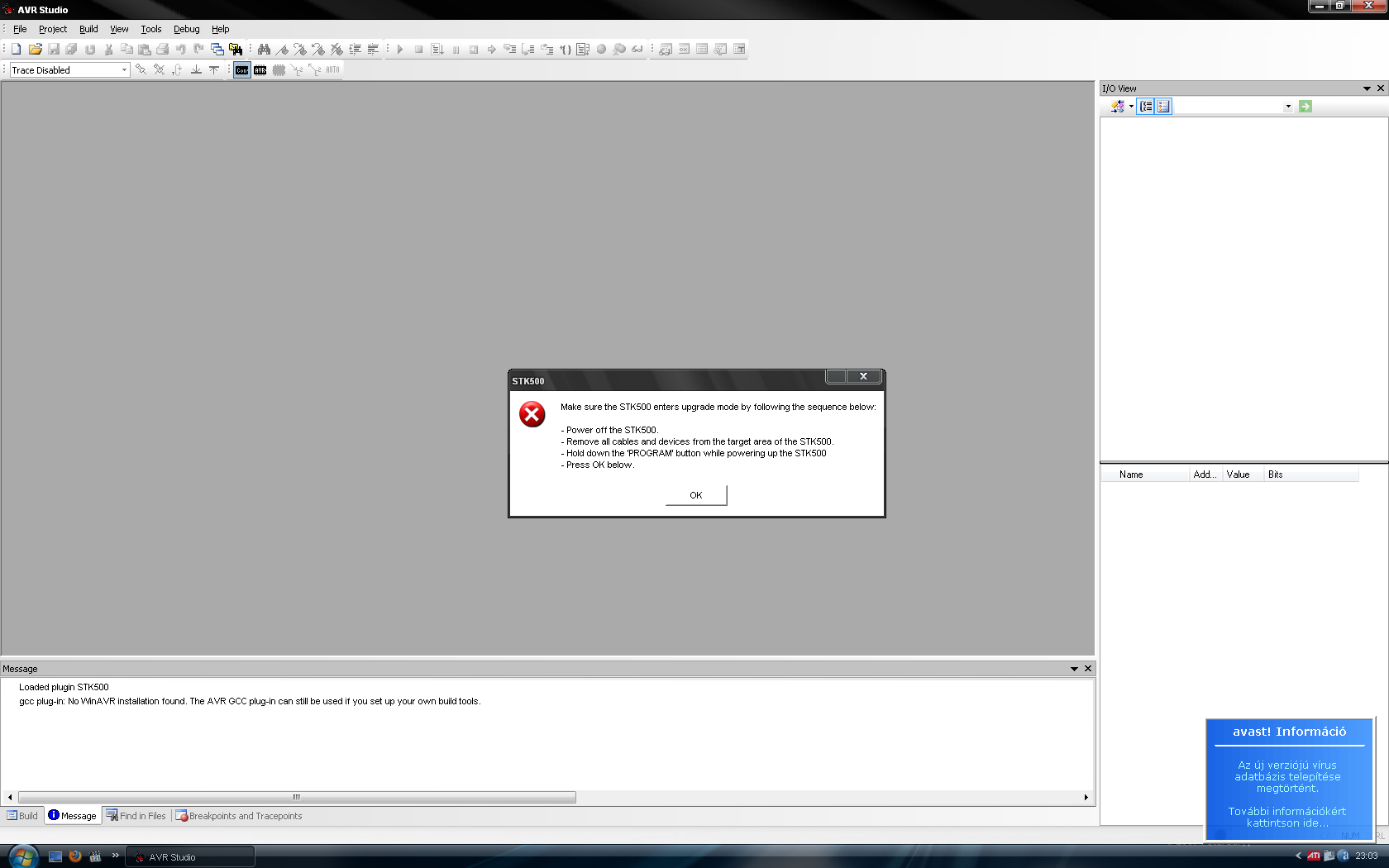Click the Cut scissors icon
The width and height of the screenshot is (1389, 868).
(108, 50)
